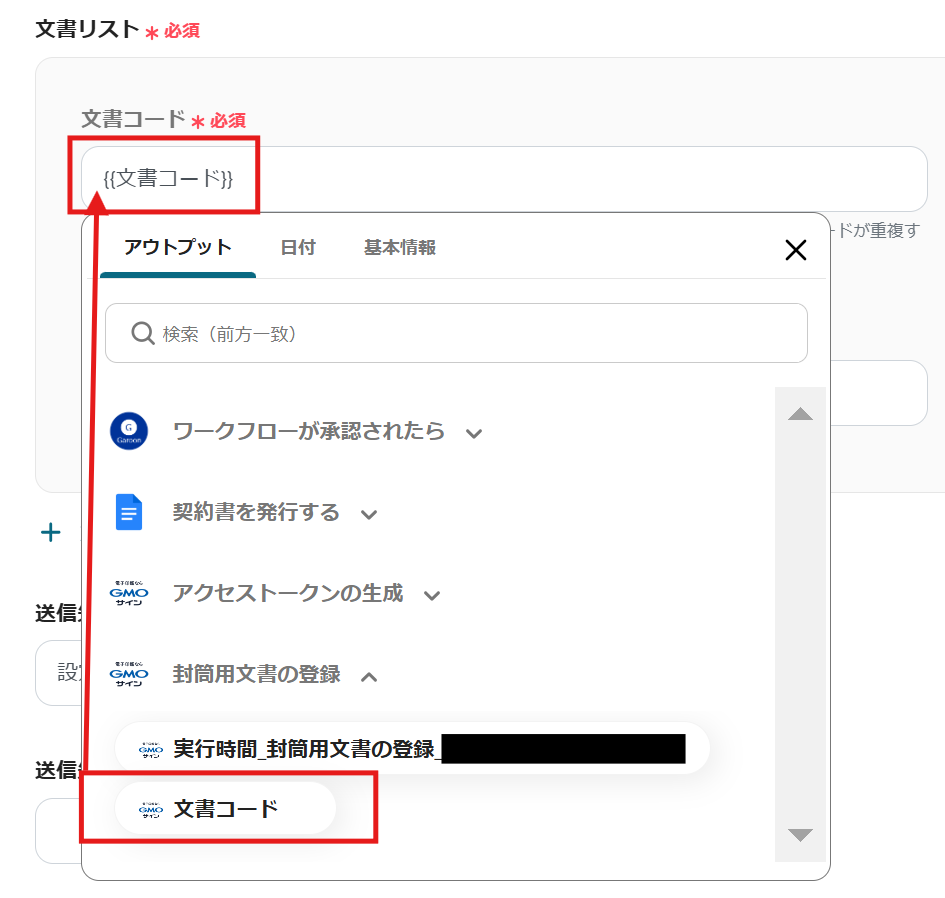
Task: Select the 実行時間_封筒用文書の登録 output item
Action: (412, 748)
